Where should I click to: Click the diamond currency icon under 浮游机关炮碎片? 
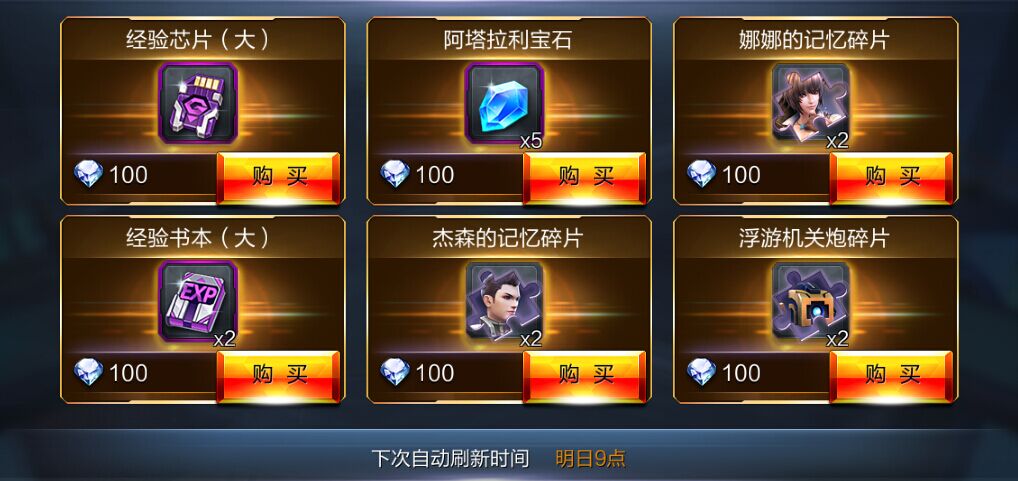701,372
